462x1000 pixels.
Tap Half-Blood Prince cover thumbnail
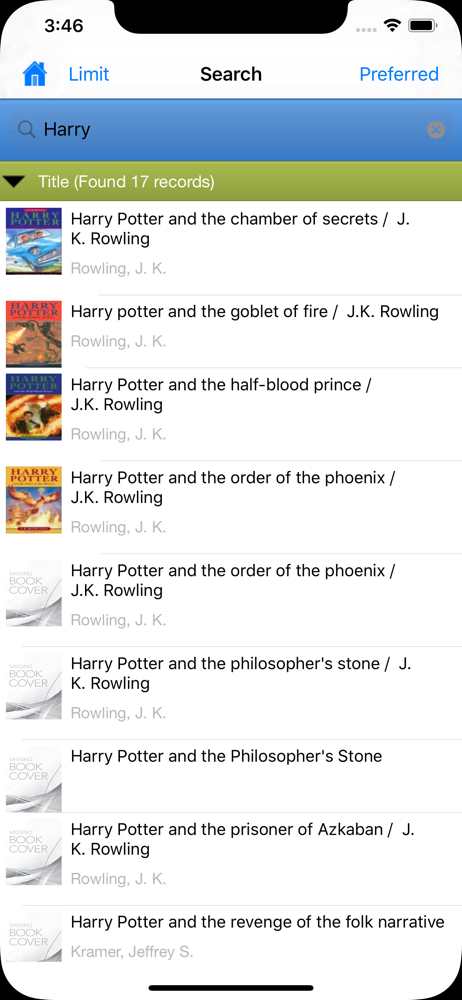pyautogui.click(x=34, y=407)
